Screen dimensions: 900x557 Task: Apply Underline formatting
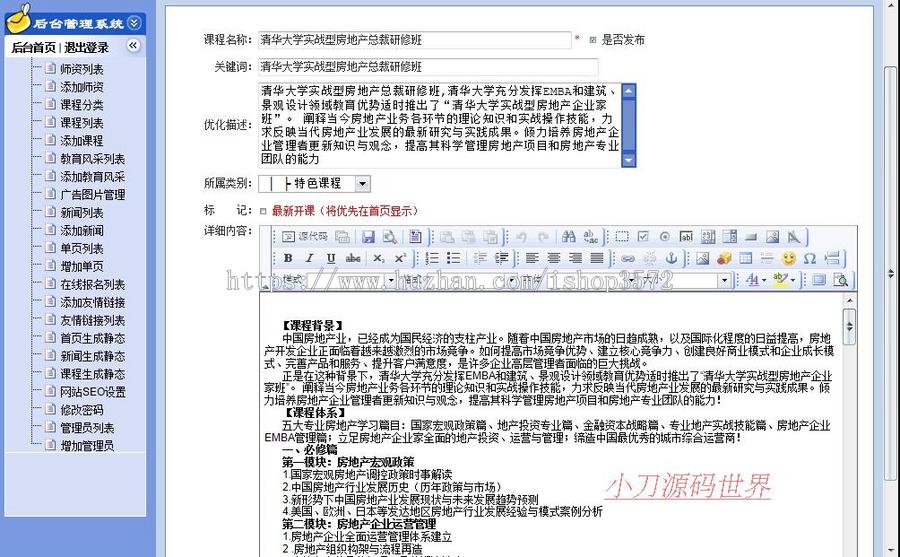pyautogui.click(x=331, y=258)
